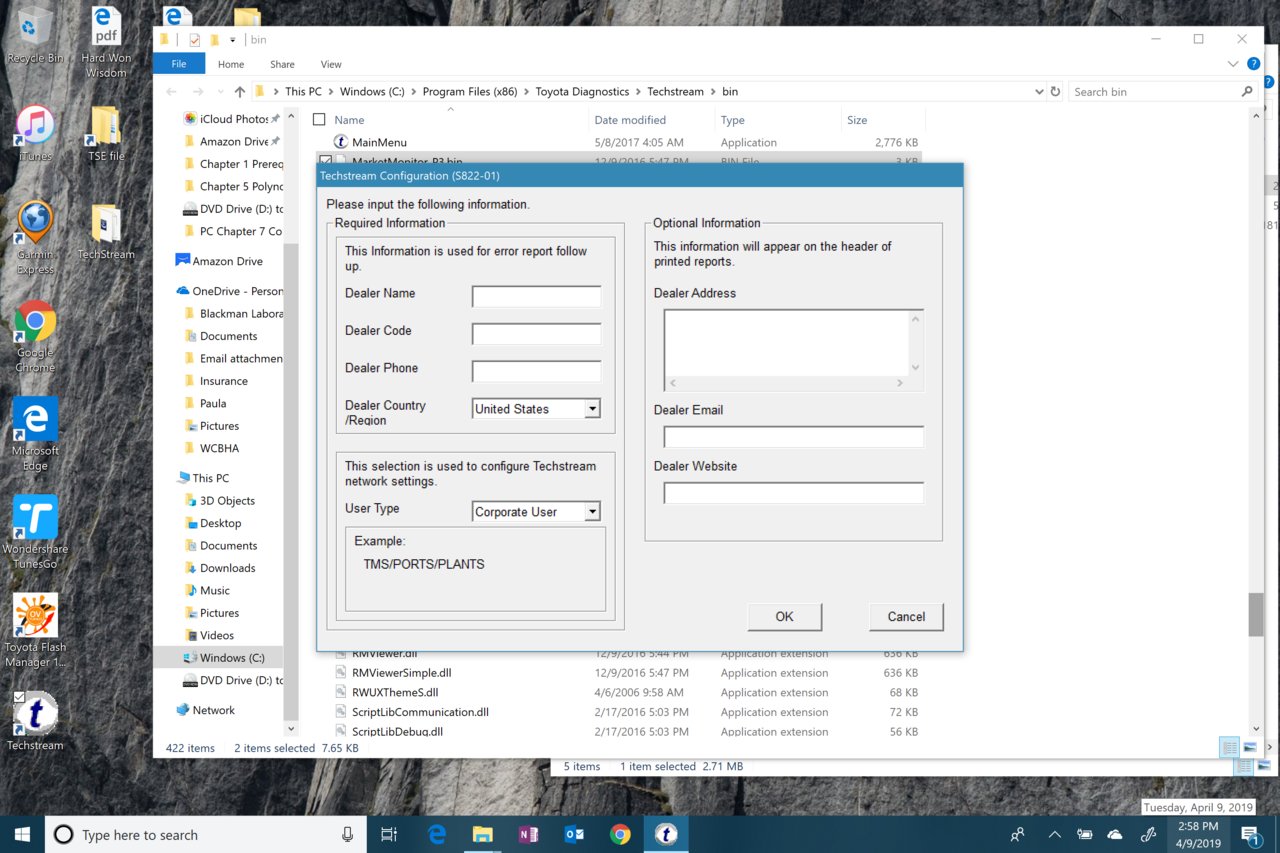Image resolution: width=1280 pixels, height=853 pixels.
Task: Click Explorer help question mark icon
Action: (1254, 64)
